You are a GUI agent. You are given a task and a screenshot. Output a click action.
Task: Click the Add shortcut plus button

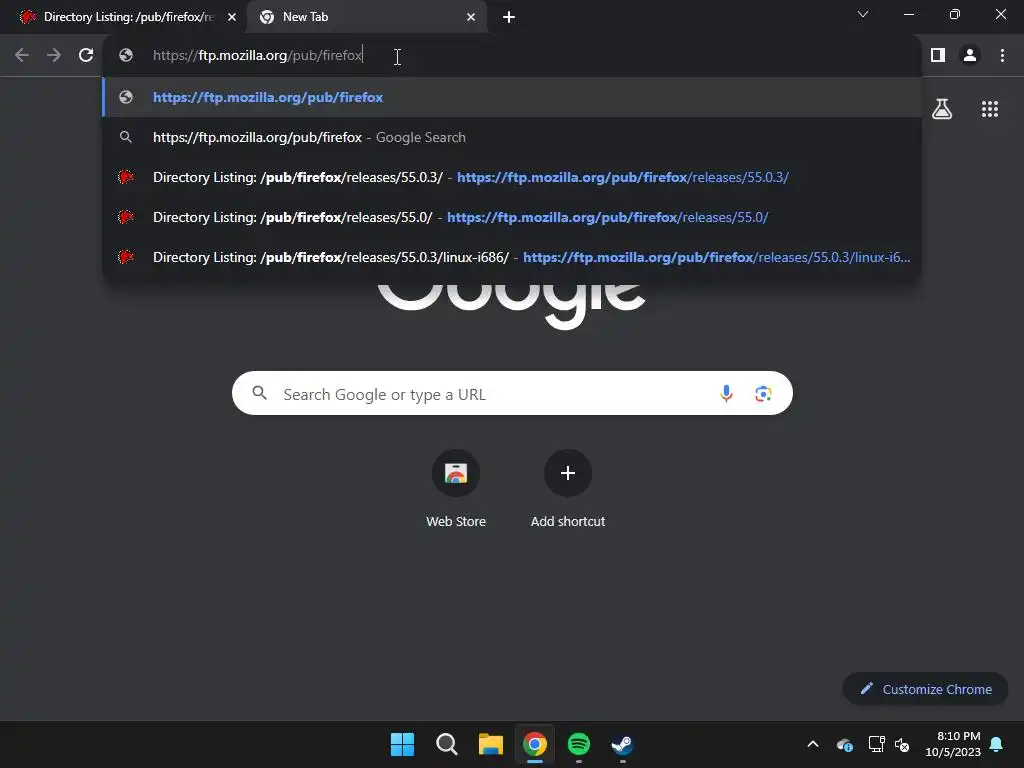(568, 473)
